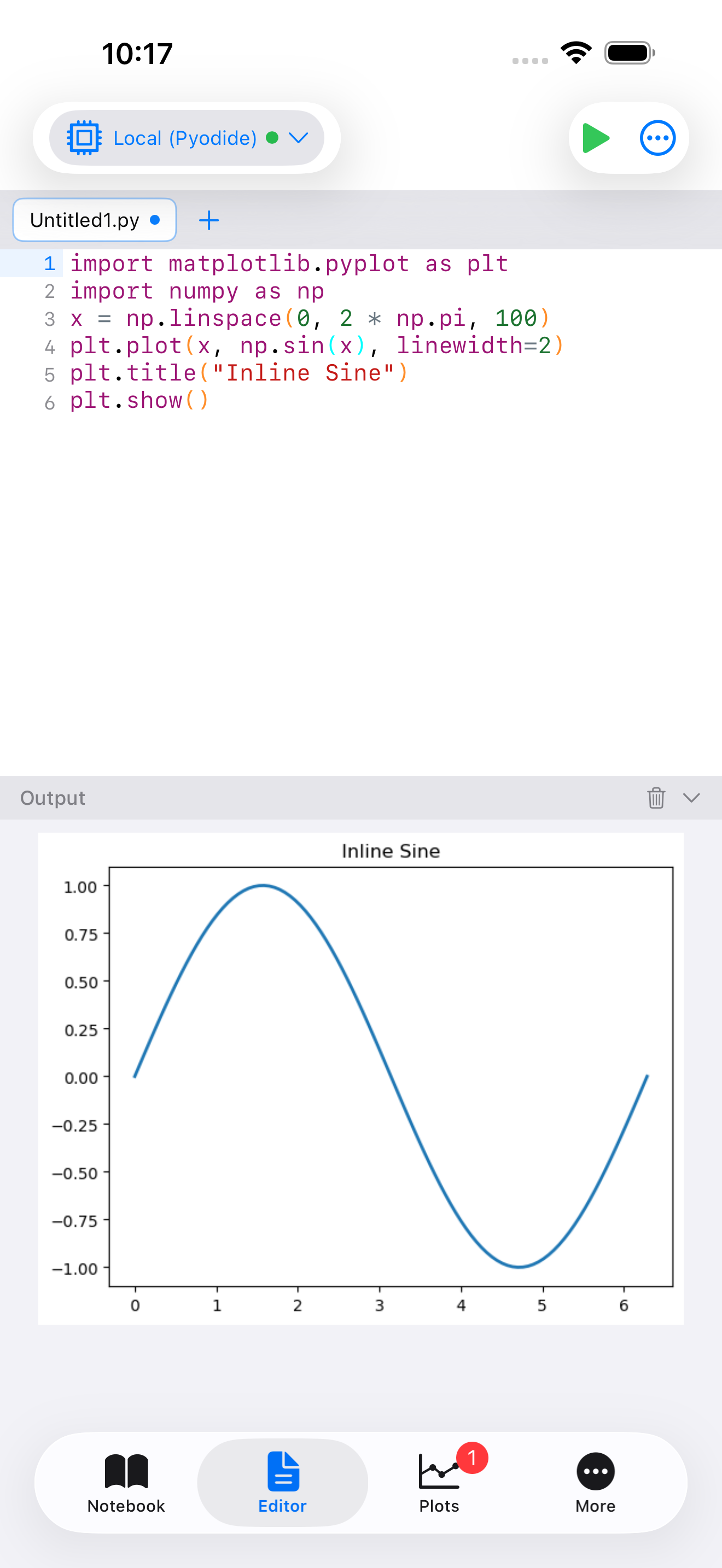This screenshot has height=1568, width=722.
Task: Click the plt.title("Inline Sine") line
Action: point(238,373)
